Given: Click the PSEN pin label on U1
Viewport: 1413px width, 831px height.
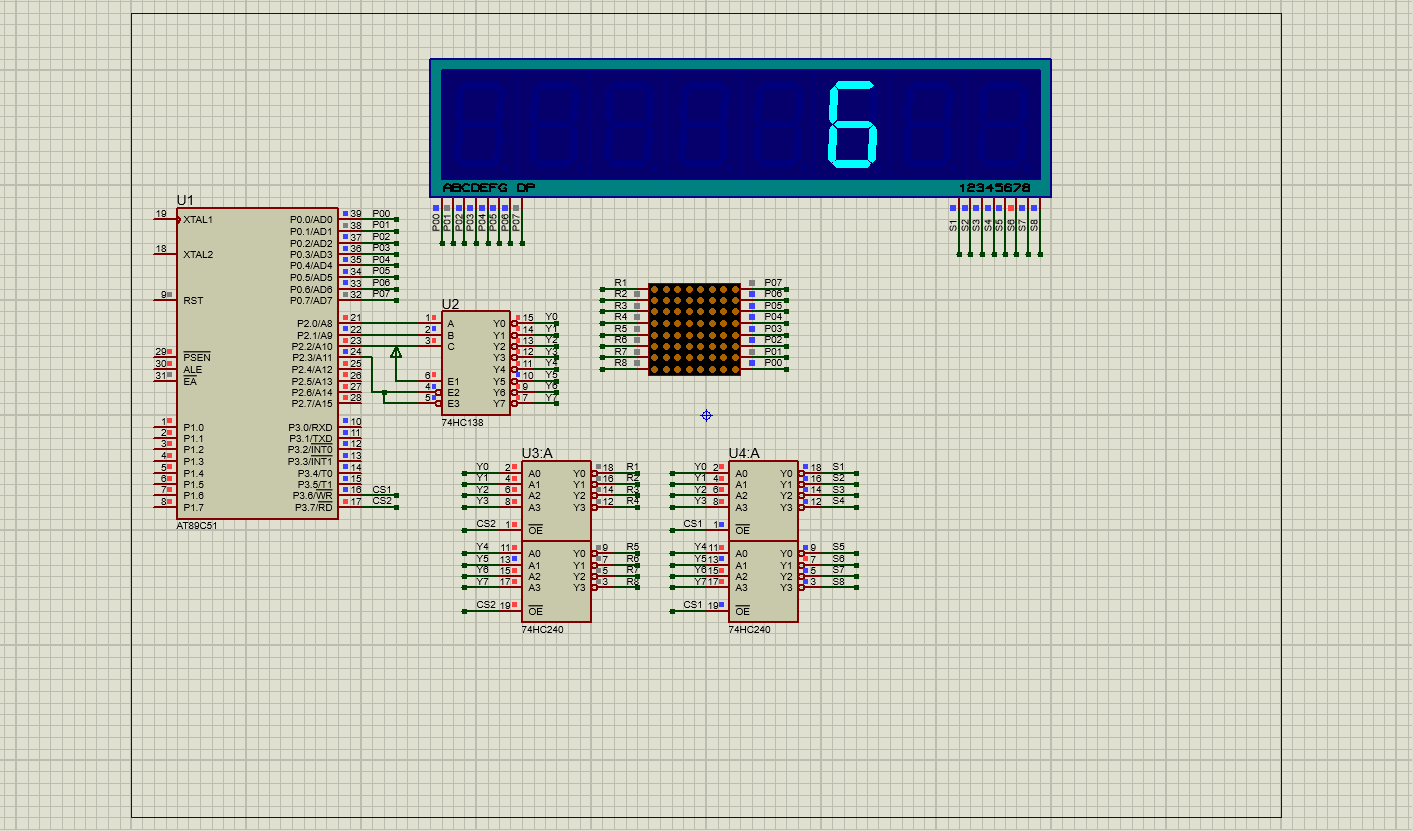Looking at the screenshot, I should tap(197, 357).
